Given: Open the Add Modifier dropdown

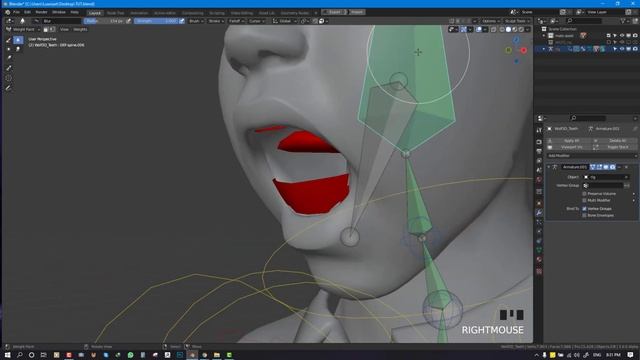Looking at the screenshot, I should pyautogui.click(x=592, y=156).
